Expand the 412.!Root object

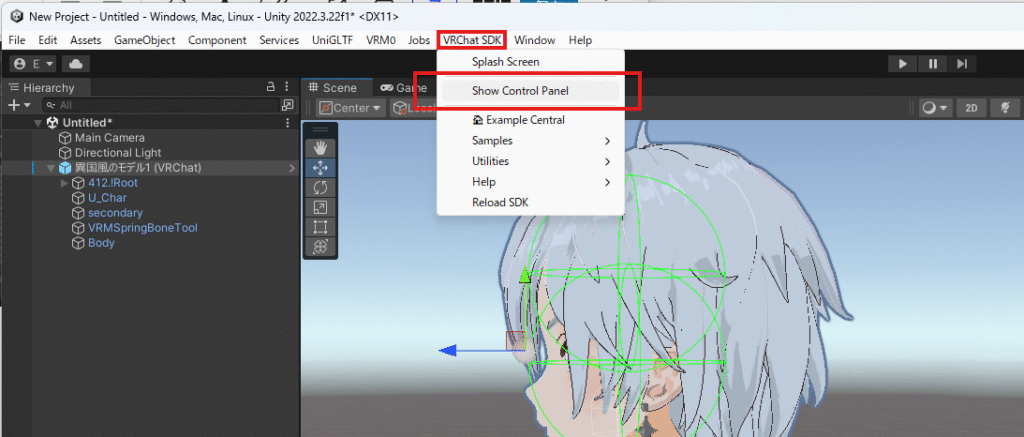(64, 184)
